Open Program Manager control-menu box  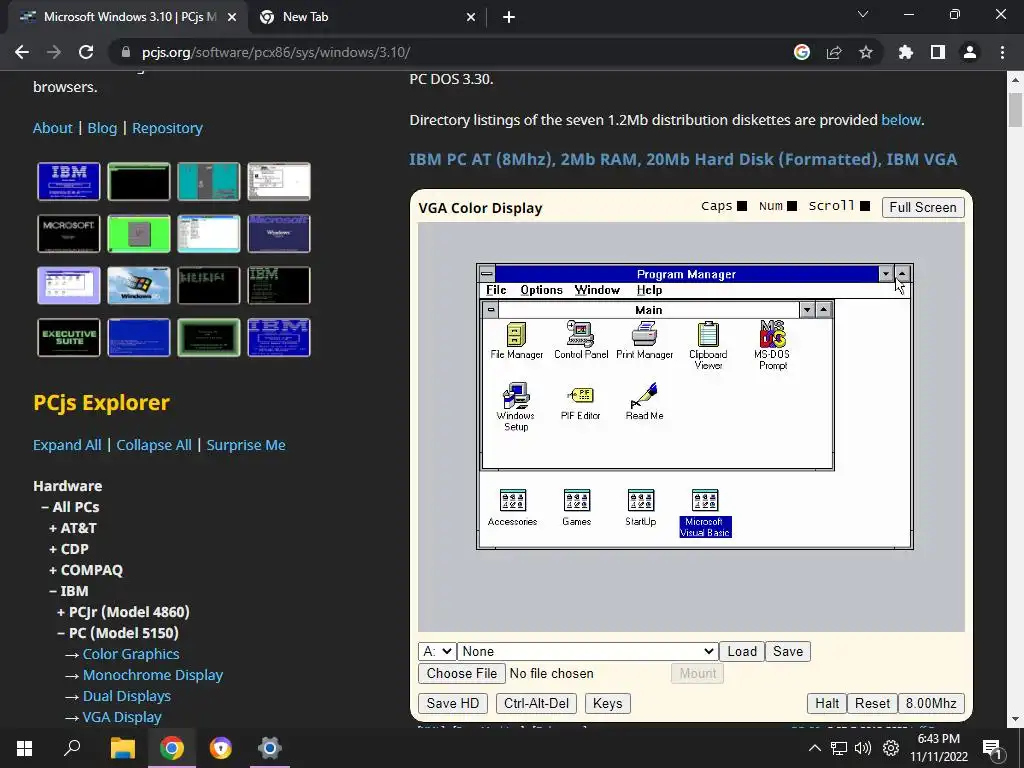[x=487, y=274]
